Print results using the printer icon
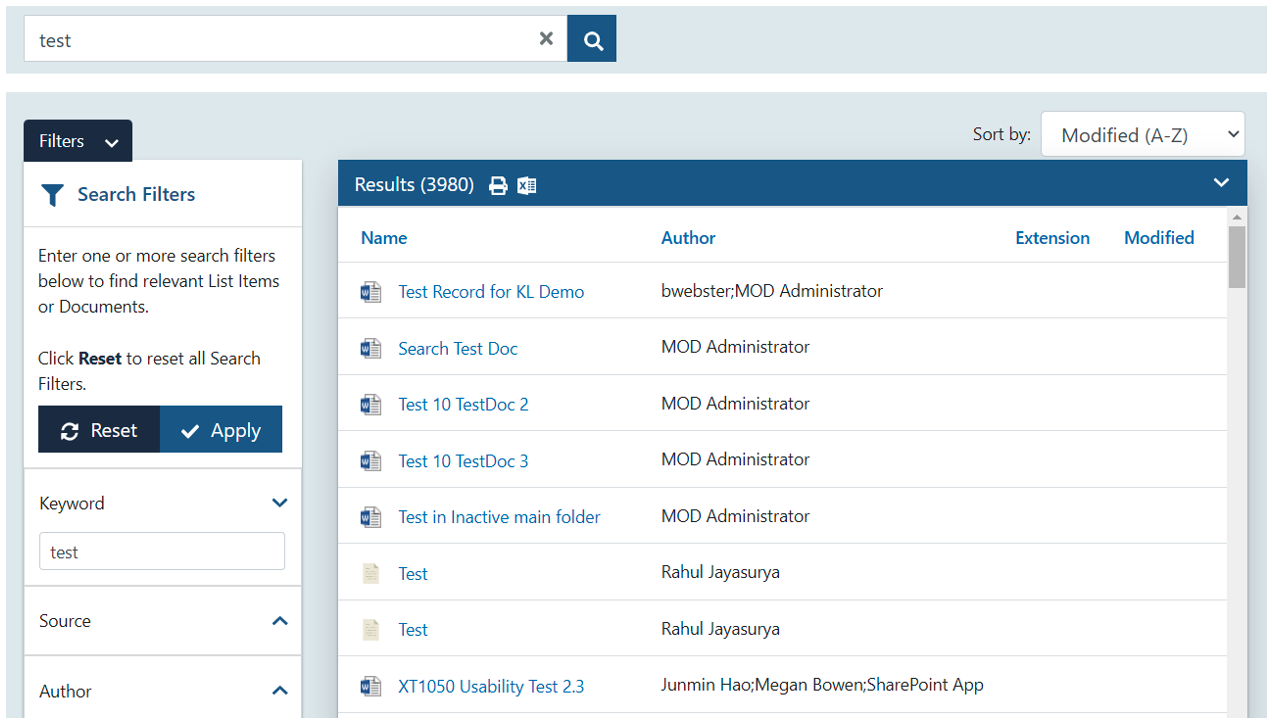 [498, 185]
